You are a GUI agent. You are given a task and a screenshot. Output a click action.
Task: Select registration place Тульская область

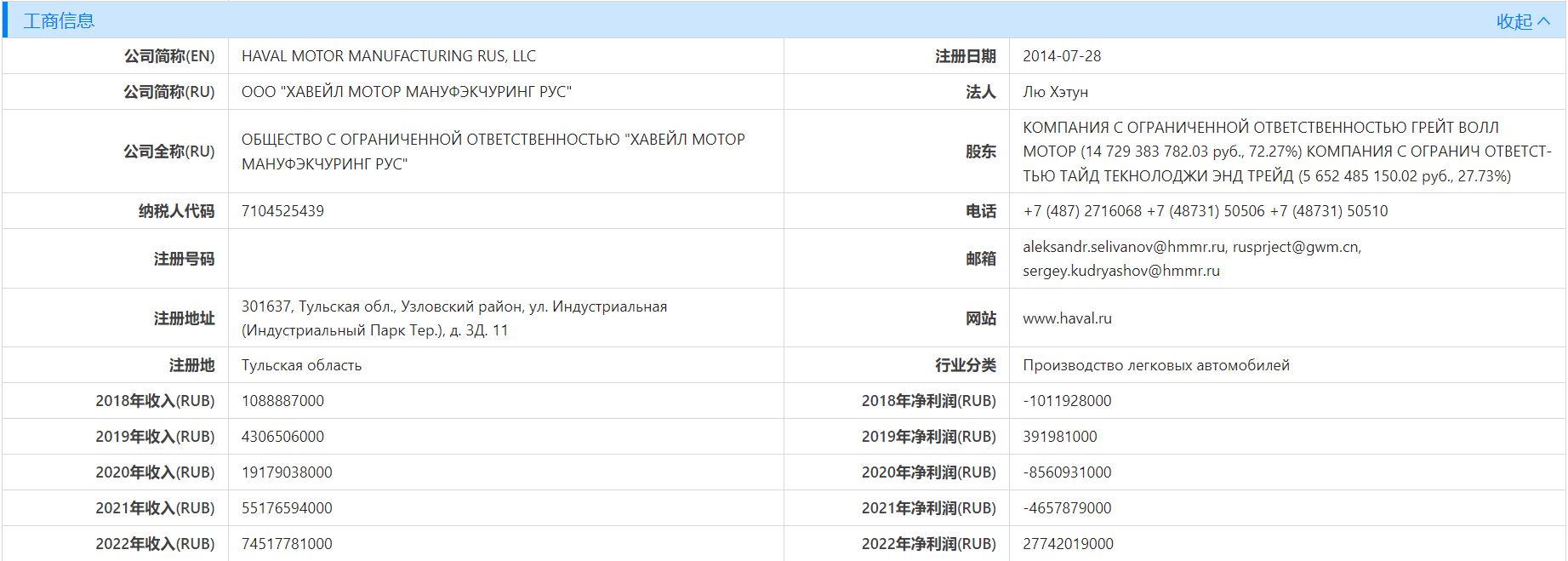[x=302, y=365]
